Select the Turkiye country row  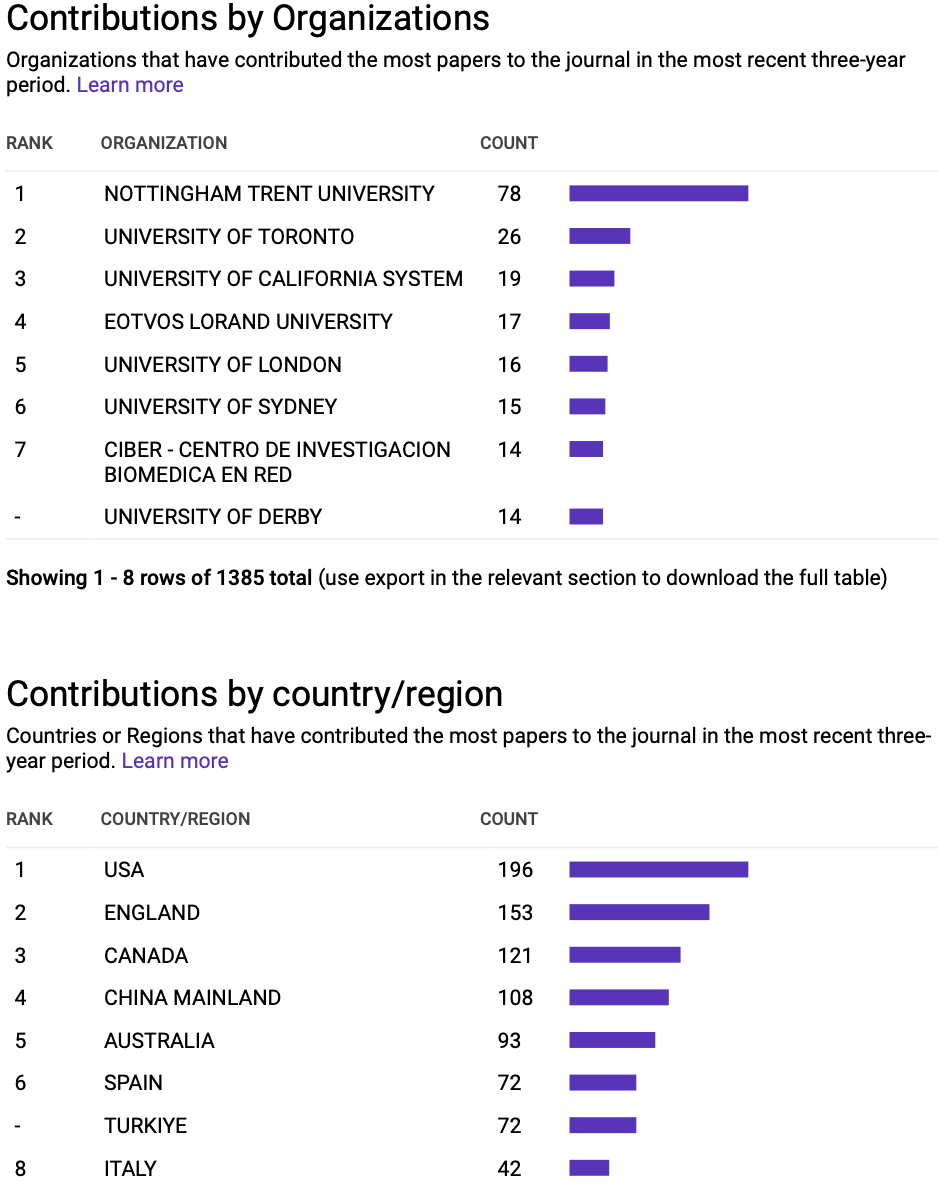[471, 1125]
